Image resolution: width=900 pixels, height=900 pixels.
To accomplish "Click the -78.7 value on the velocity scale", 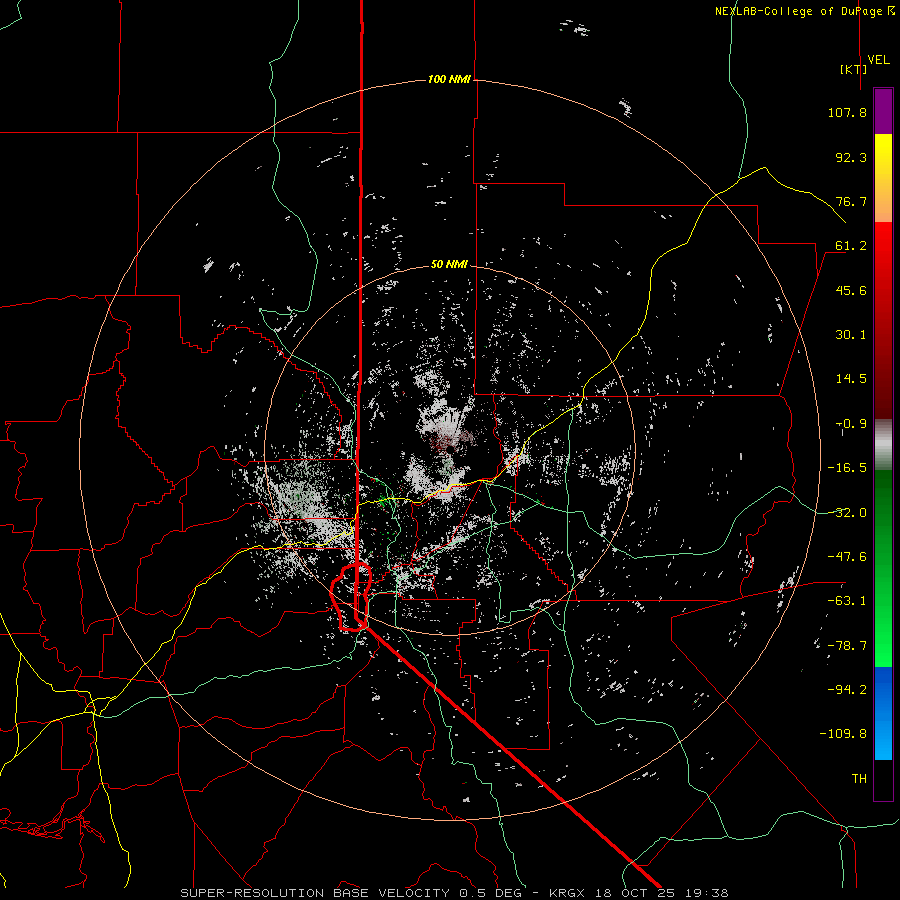I will pyautogui.click(x=847, y=646).
